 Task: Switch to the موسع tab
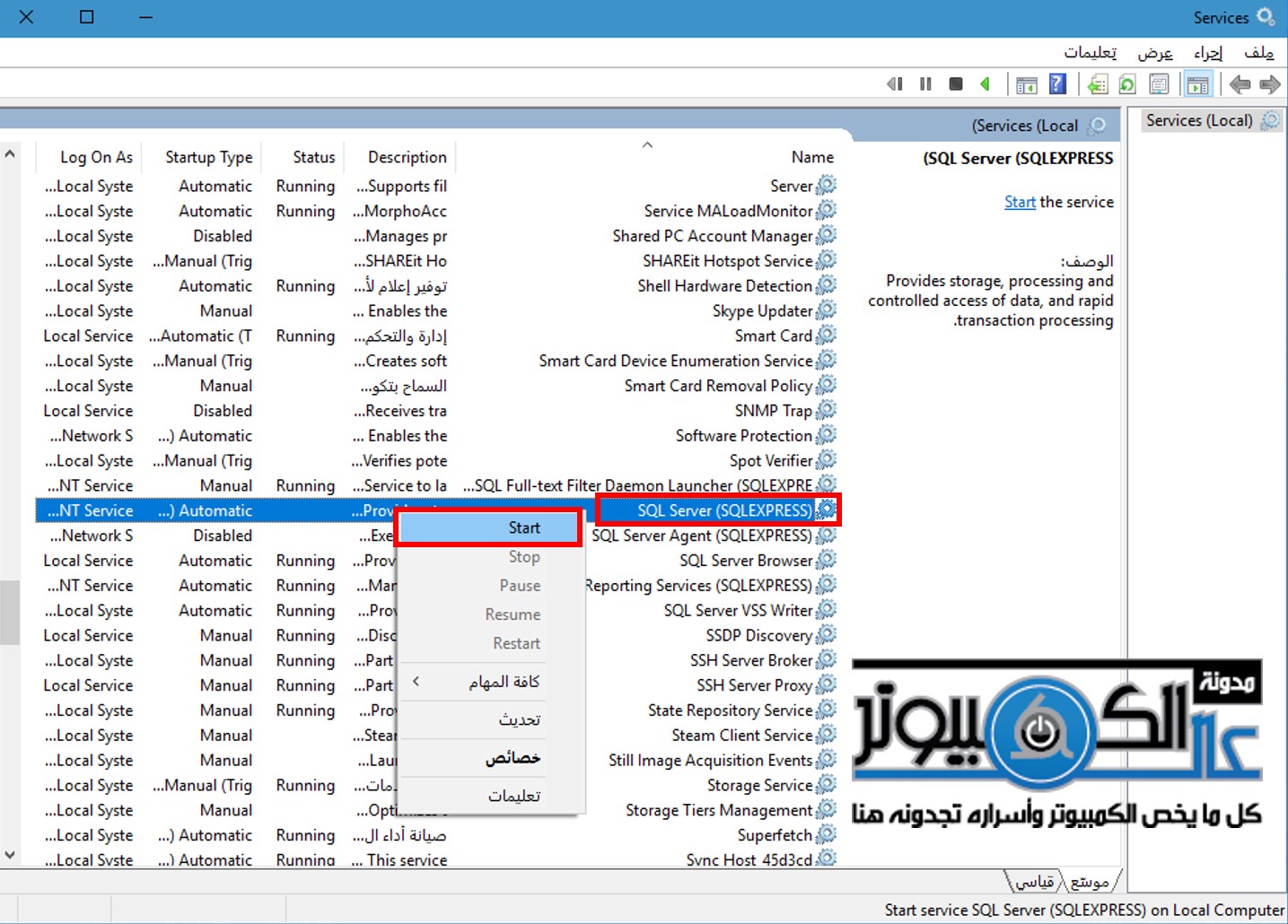tap(1090, 882)
